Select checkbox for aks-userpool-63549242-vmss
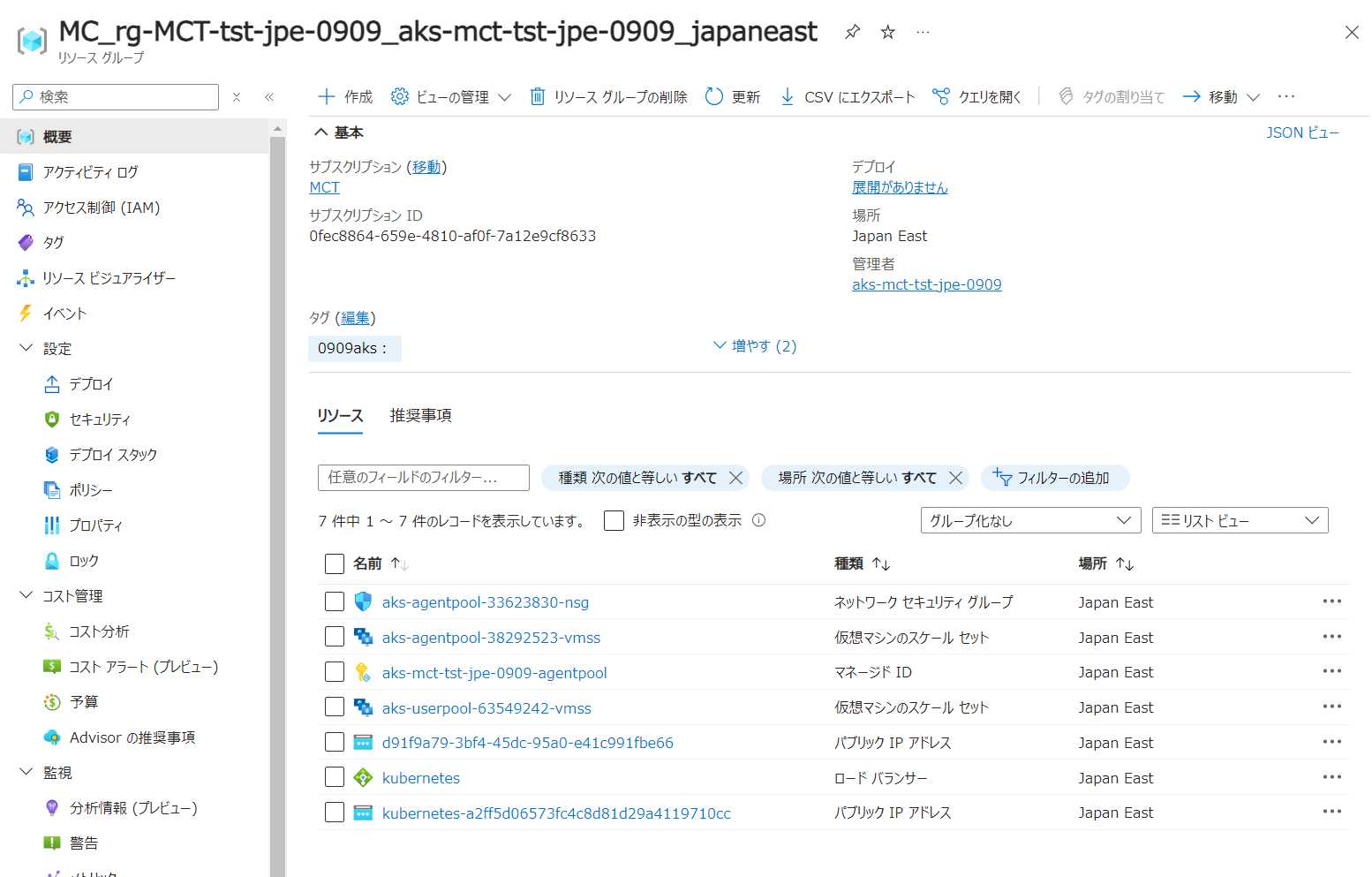This screenshot has width=1372, height=877. [x=335, y=707]
